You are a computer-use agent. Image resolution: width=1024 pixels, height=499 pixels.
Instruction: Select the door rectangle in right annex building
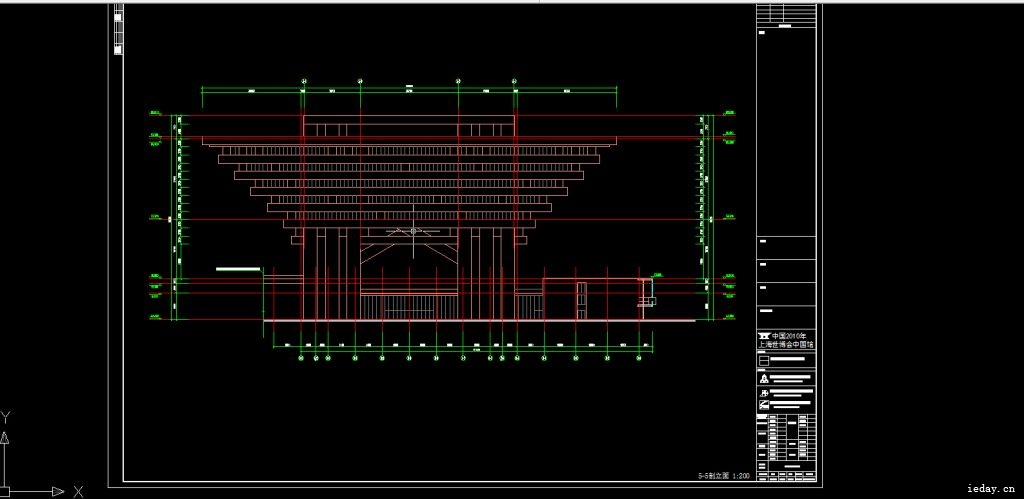pos(581,300)
